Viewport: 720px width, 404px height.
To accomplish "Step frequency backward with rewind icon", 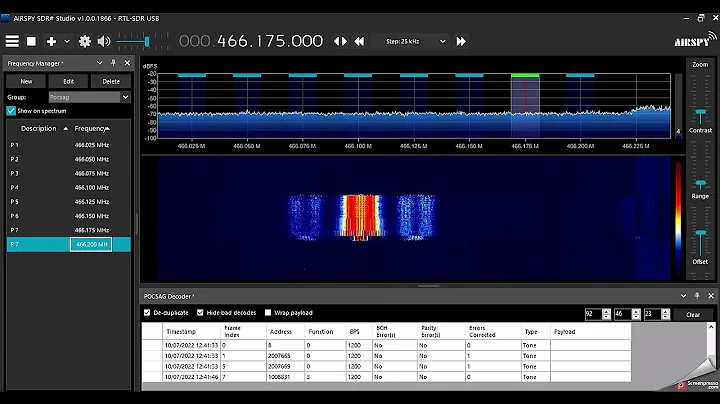I will [x=359, y=41].
